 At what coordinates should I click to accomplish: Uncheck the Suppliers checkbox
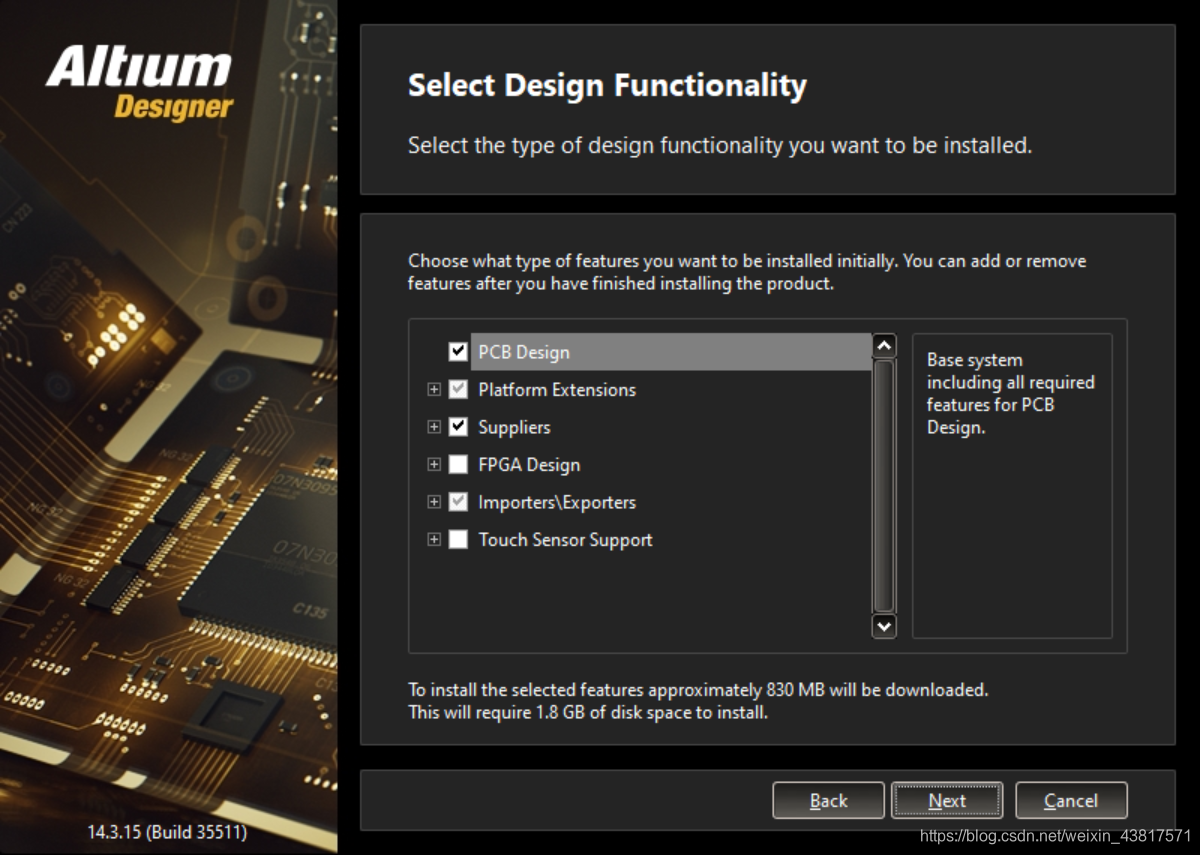coord(458,427)
